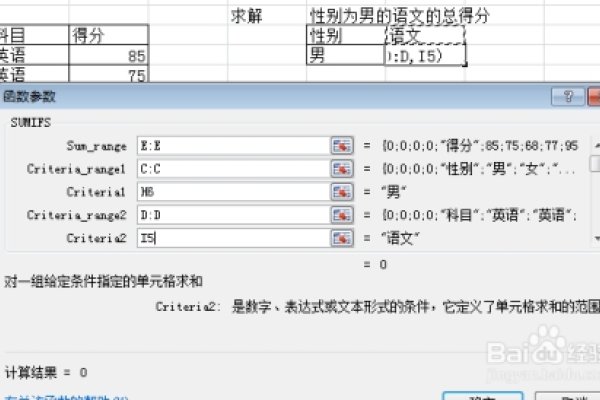Click the range selector icon for Criteria_range1
The image size is (600, 400).
[342, 169]
